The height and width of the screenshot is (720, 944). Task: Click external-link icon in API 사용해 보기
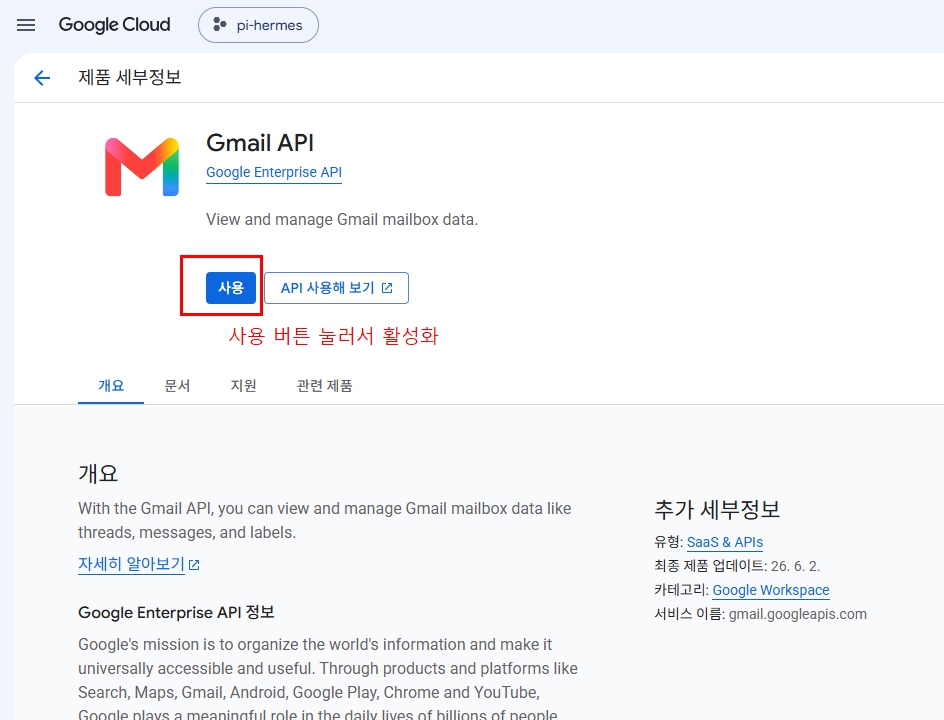[x=387, y=288]
